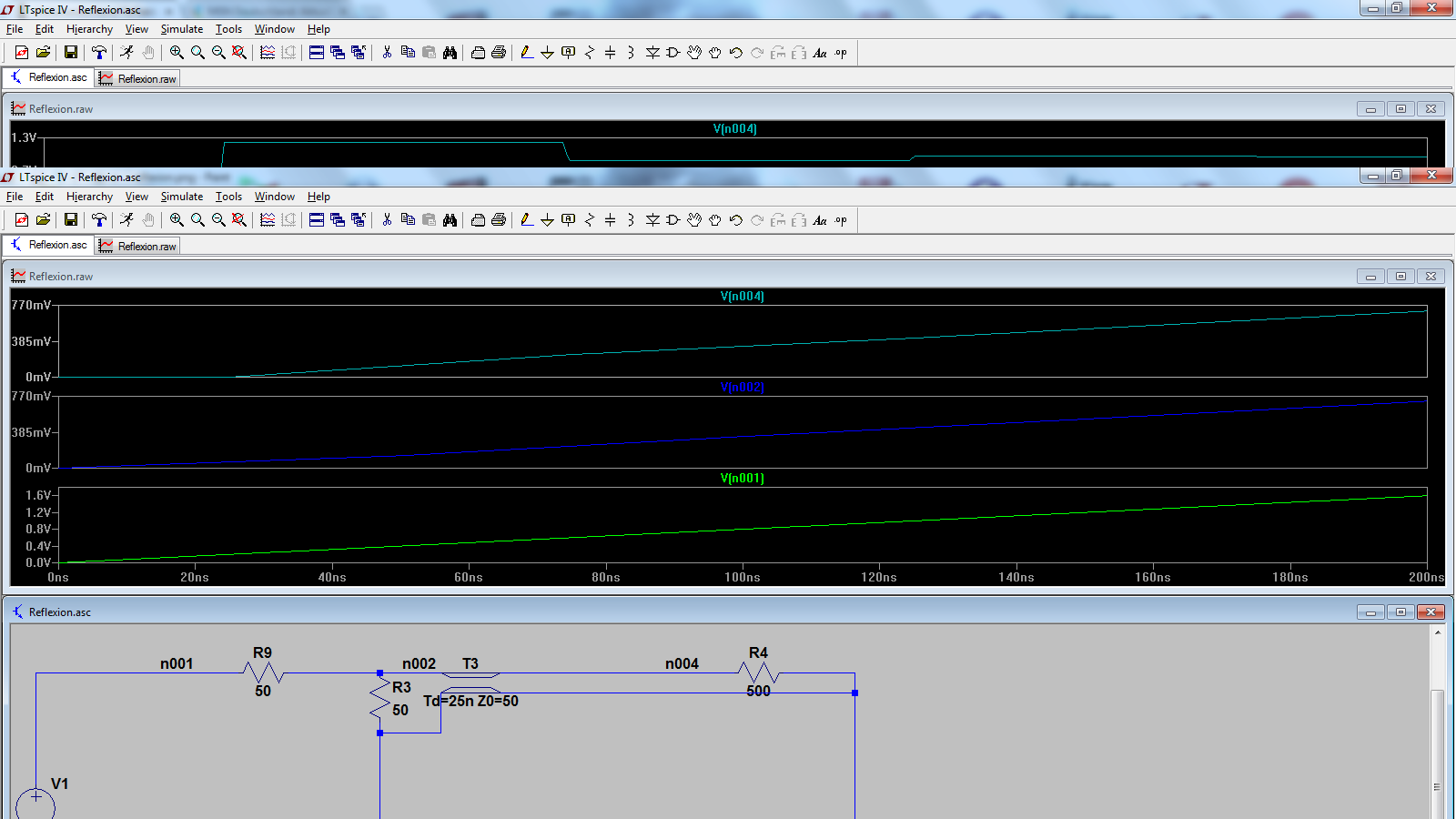Open the Simulate menu in the lower menu bar
1456x819 pixels.
[182, 197]
